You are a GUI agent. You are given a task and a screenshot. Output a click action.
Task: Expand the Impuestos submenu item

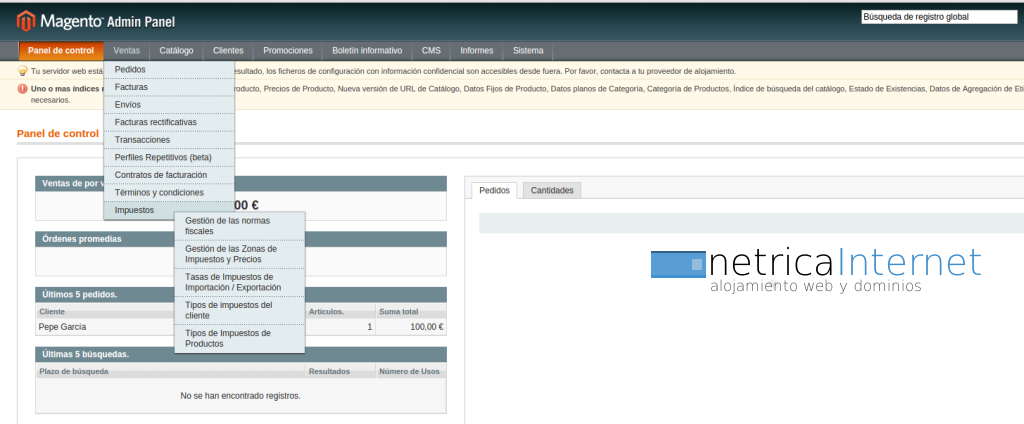click(x=168, y=210)
